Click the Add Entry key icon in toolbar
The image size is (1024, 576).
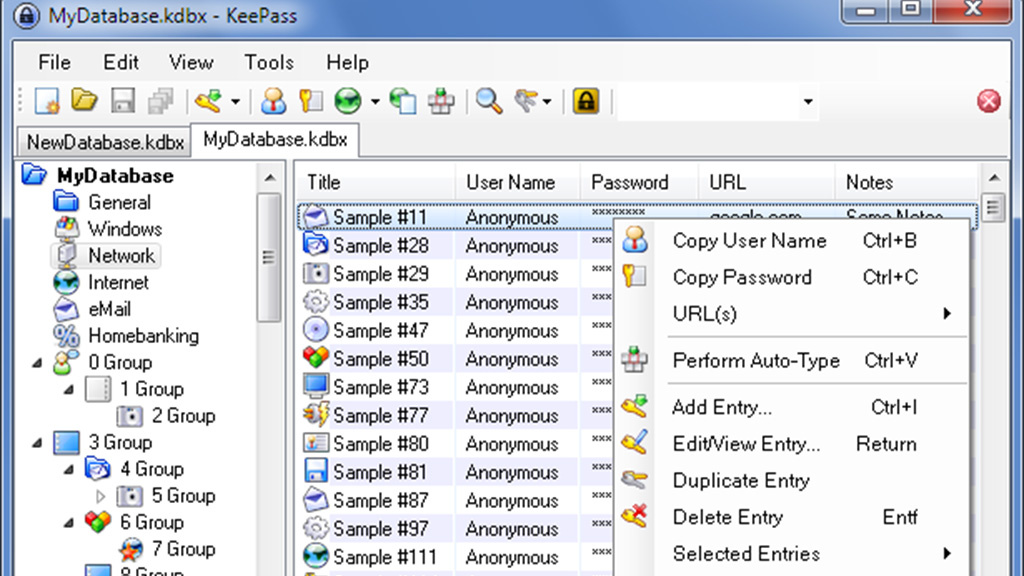click(209, 101)
